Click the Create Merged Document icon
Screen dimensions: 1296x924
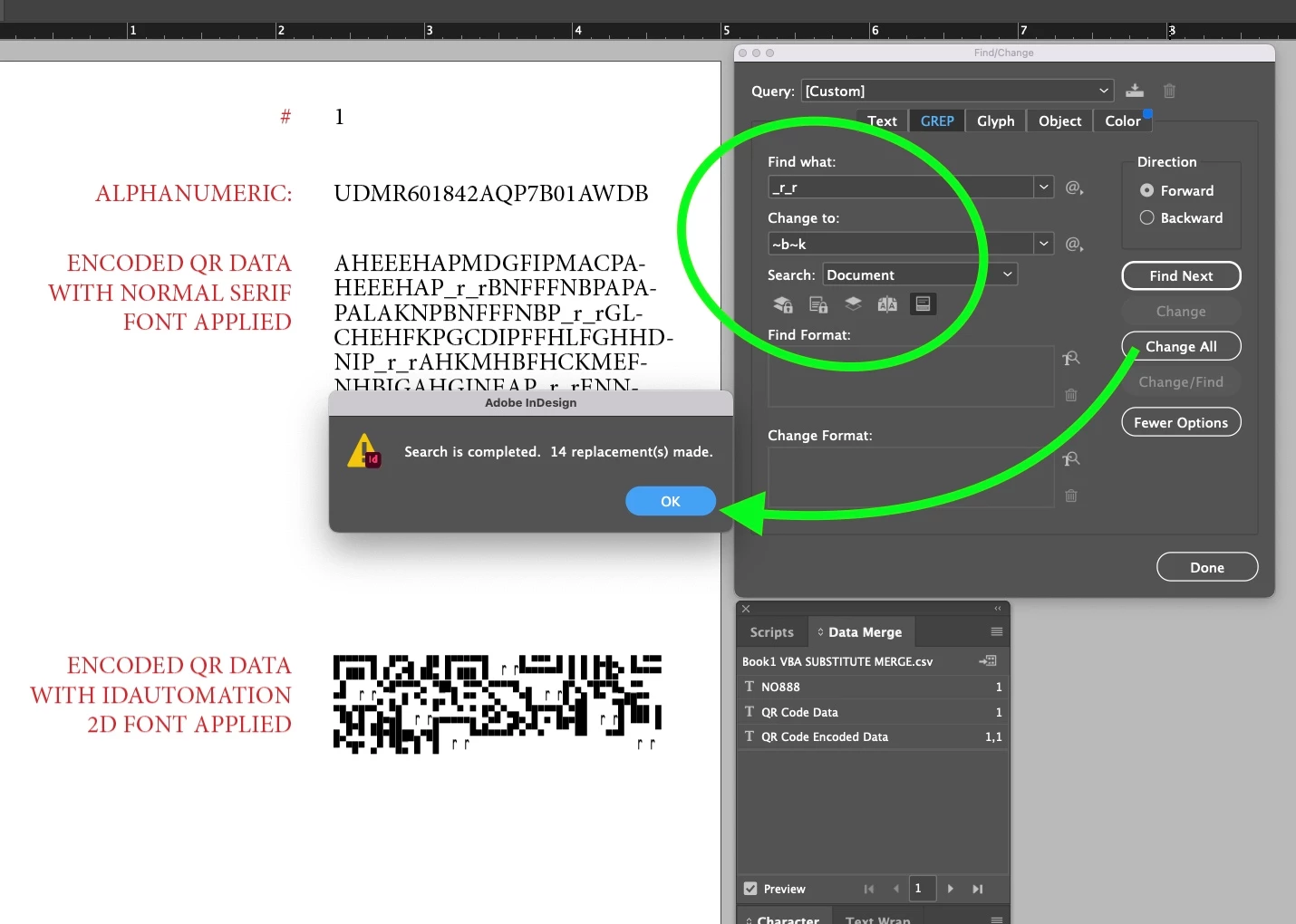click(988, 661)
